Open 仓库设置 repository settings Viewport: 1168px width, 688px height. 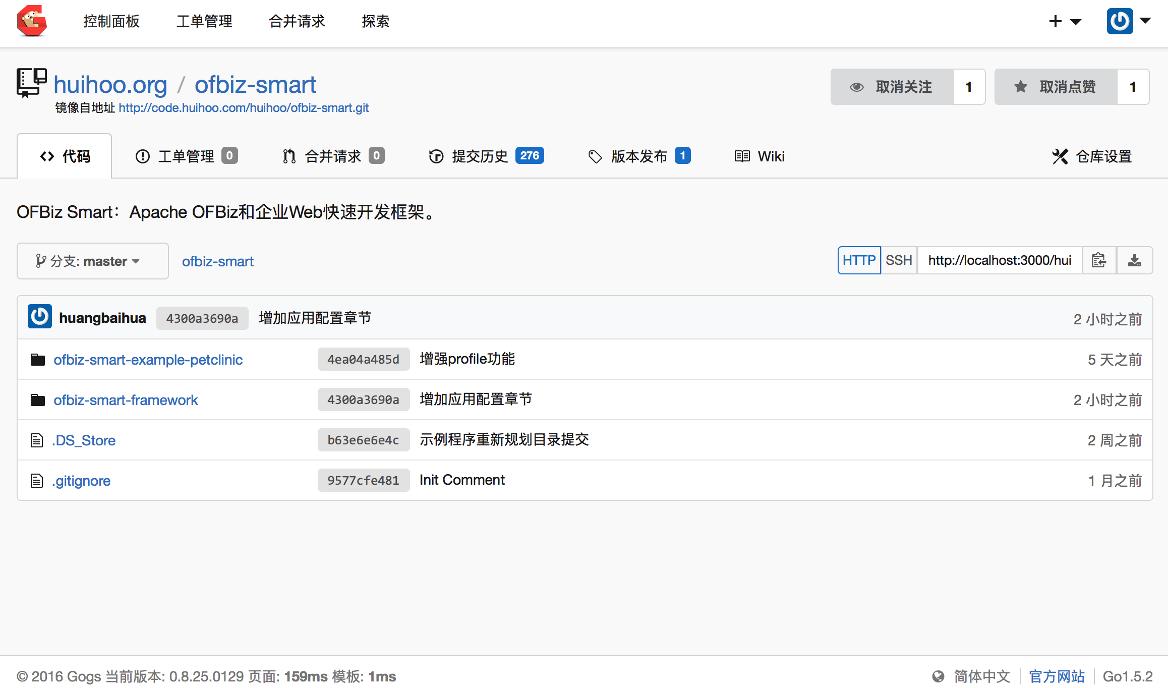[1092, 156]
